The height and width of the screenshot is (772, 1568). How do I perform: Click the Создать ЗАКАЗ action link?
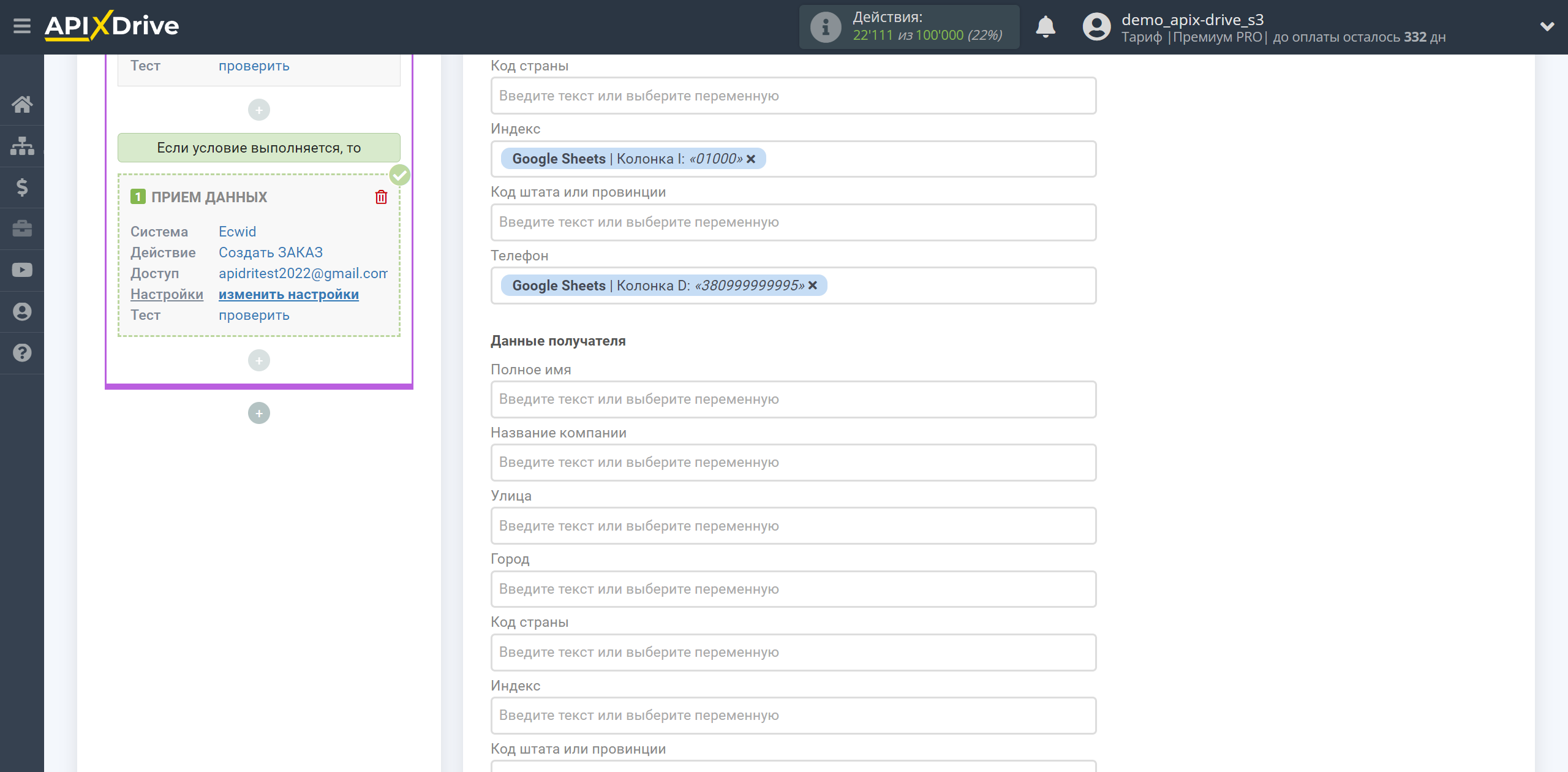[271, 252]
